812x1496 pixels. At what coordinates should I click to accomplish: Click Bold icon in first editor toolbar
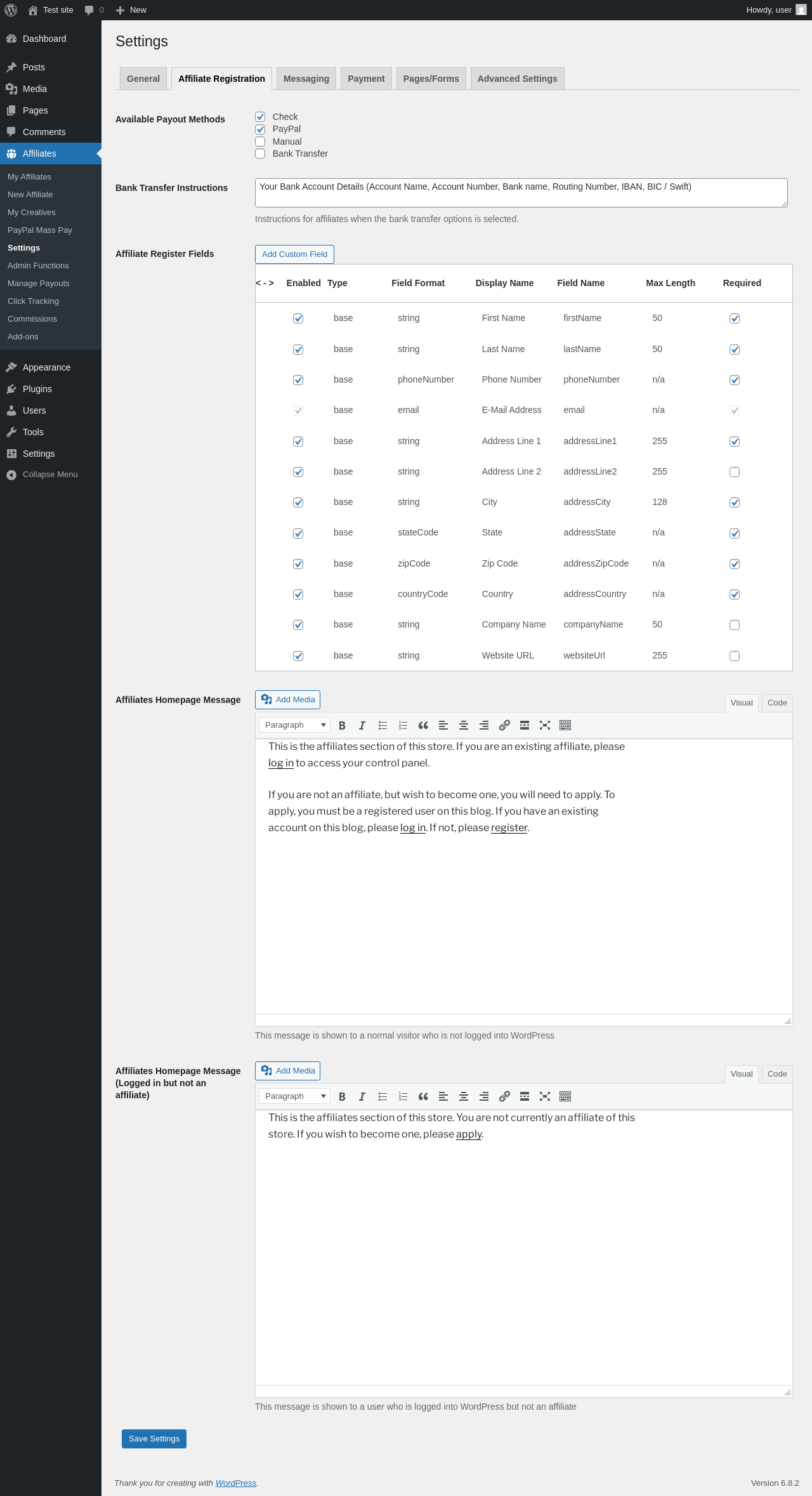coord(342,725)
